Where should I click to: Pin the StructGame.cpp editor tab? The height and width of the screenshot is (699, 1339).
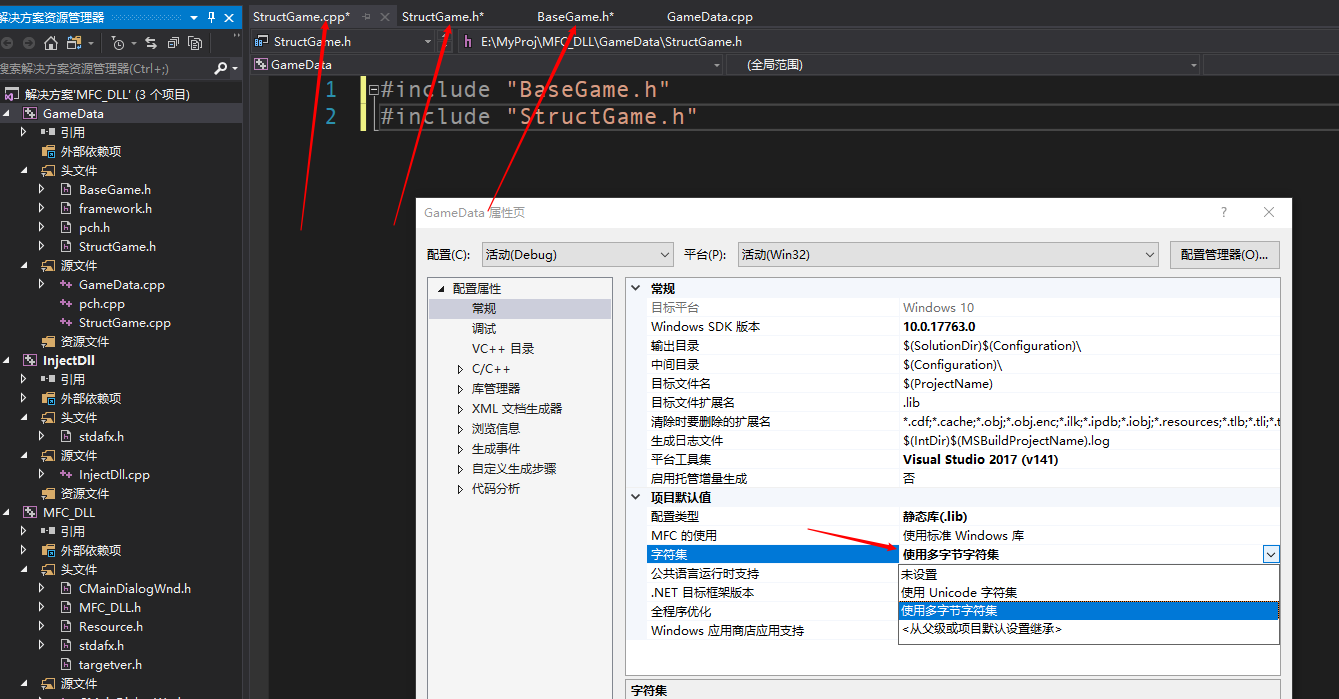366,17
